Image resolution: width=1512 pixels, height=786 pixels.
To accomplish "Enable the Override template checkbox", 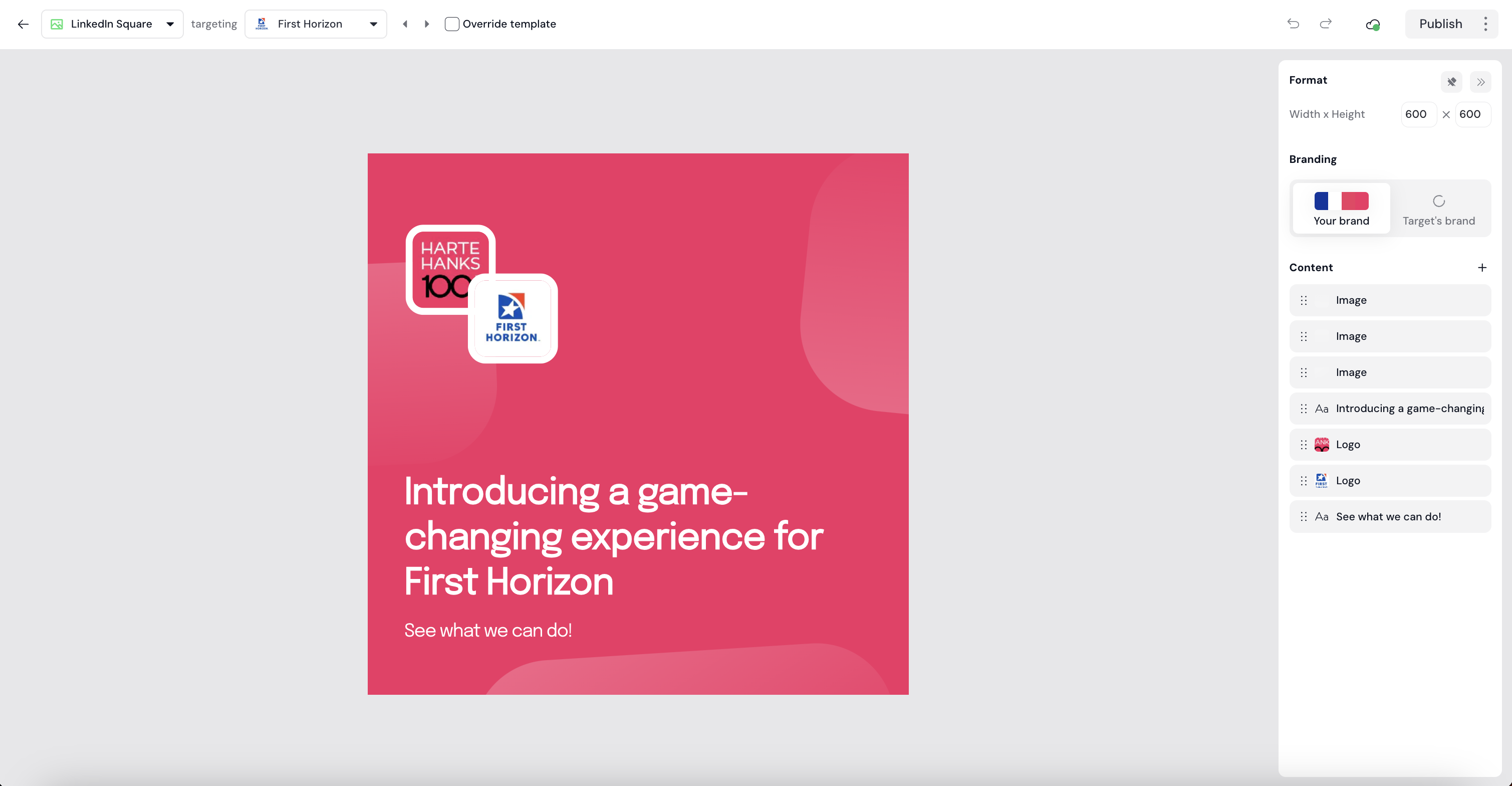I will (x=451, y=24).
